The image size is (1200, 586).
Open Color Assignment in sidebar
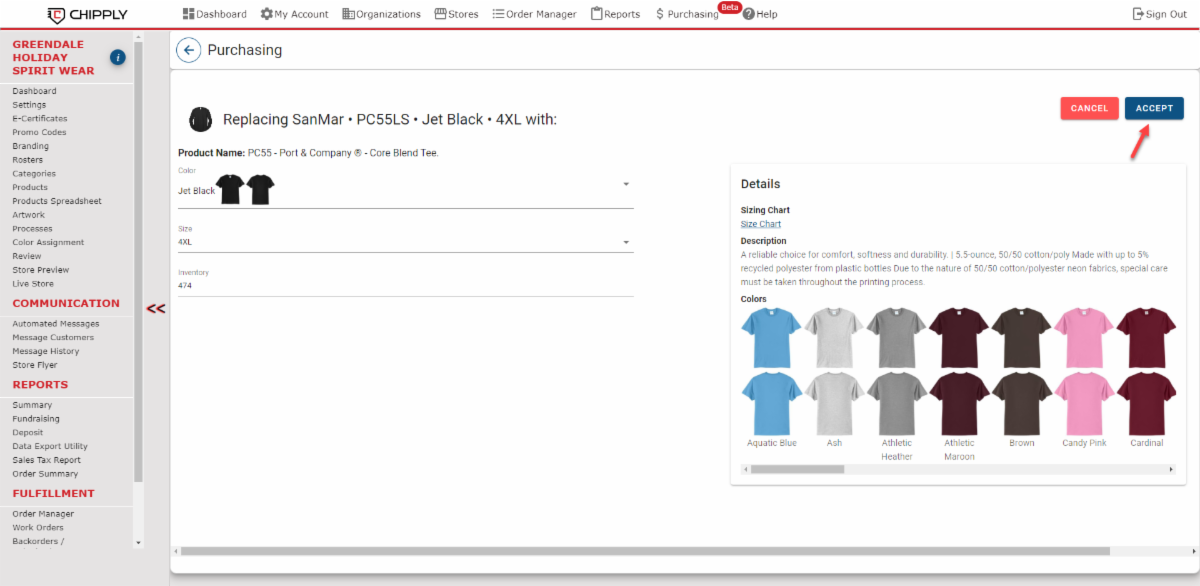tap(48, 242)
